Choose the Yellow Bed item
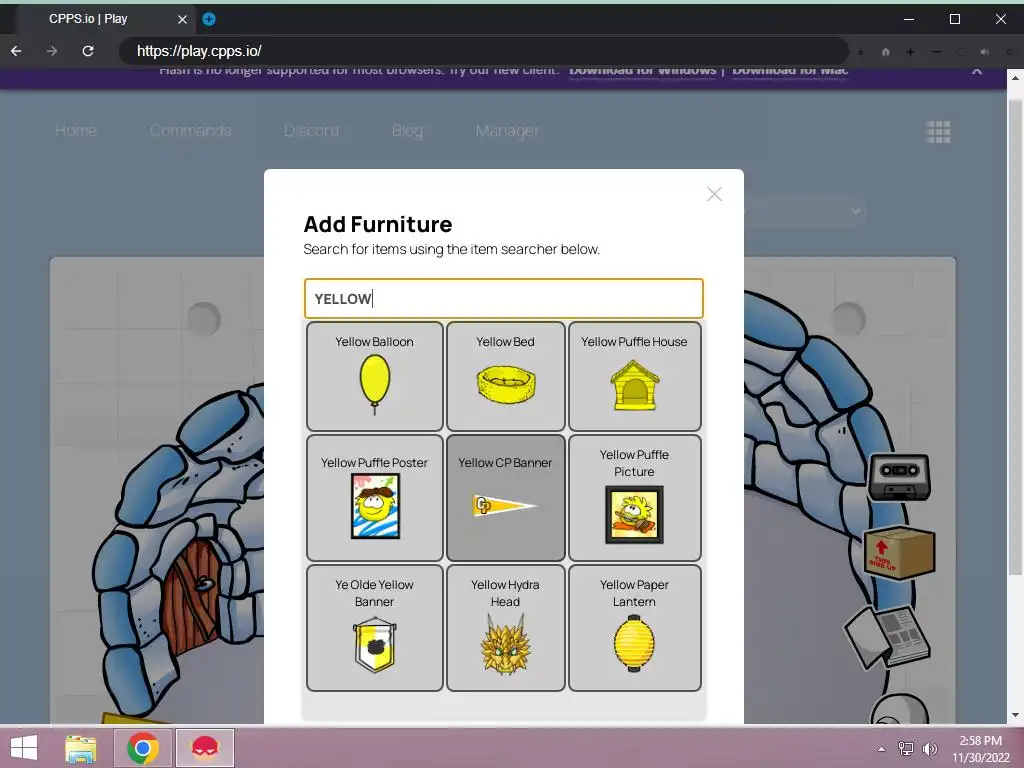 pyautogui.click(x=505, y=376)
